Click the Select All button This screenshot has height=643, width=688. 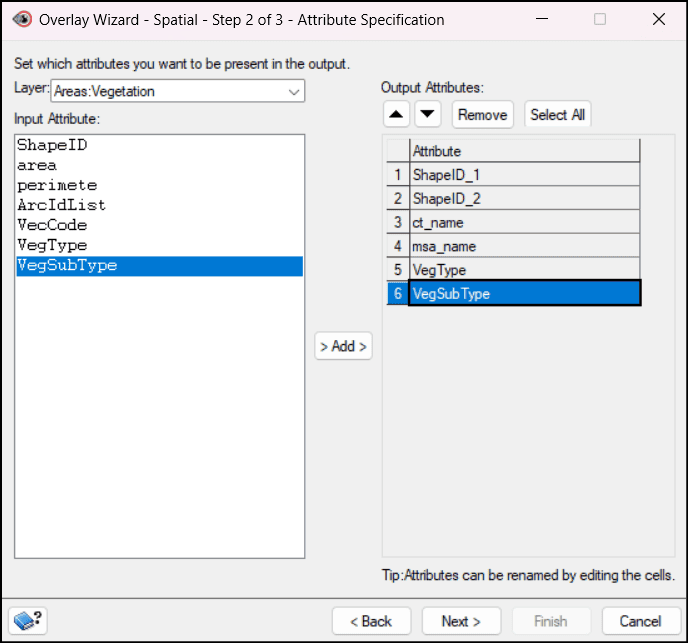click(x=558, y=115)
